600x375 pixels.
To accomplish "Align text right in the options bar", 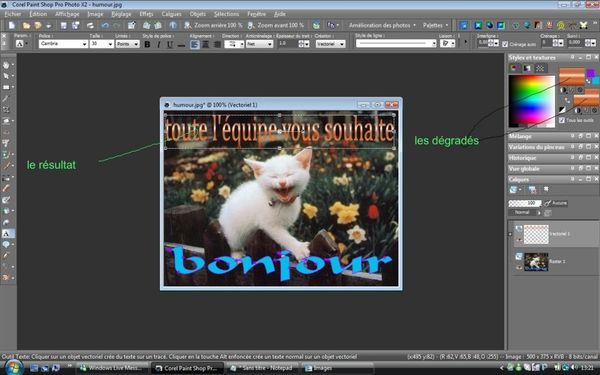I will (217, 44).
